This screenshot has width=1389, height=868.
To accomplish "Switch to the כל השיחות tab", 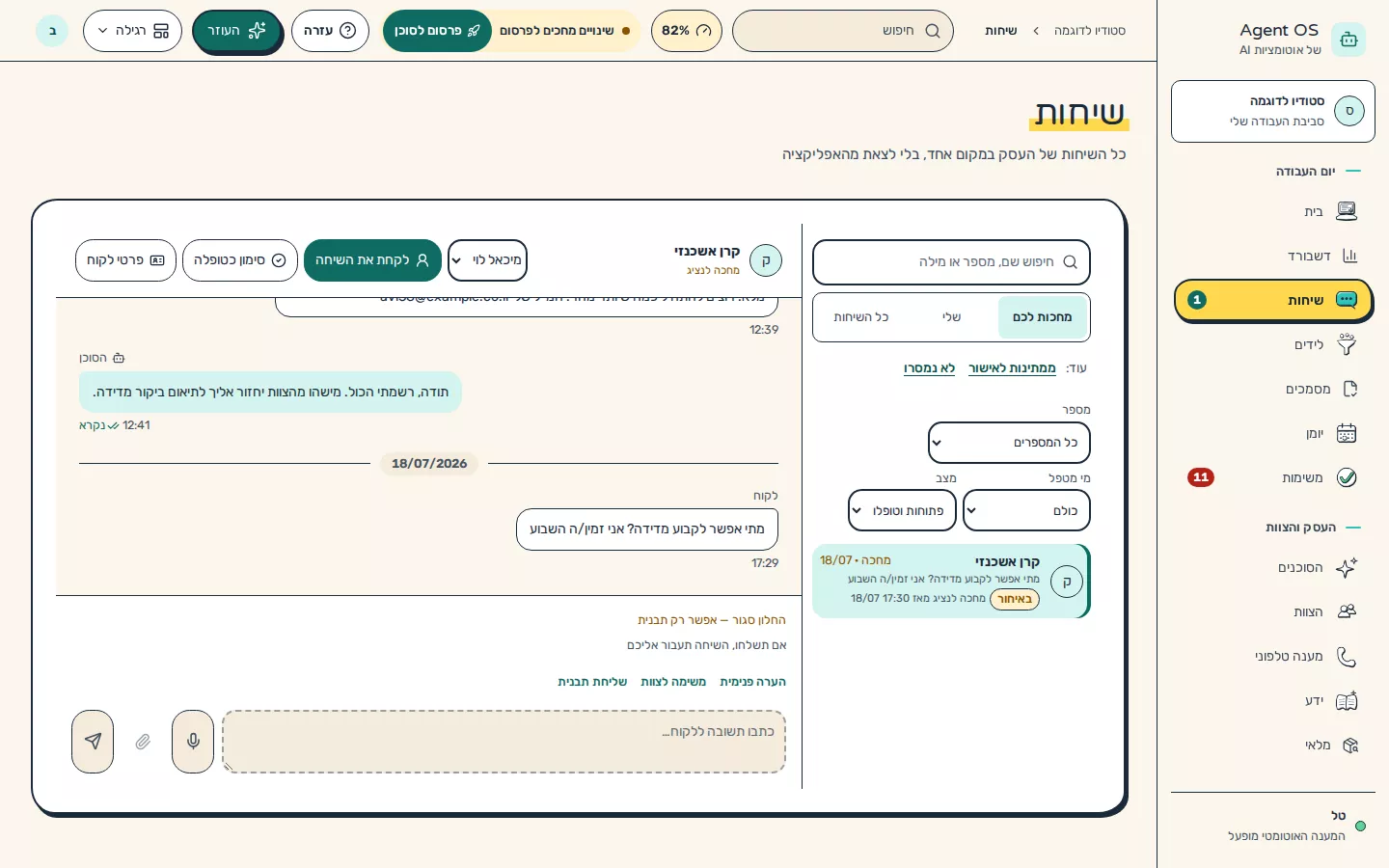I will [x=861, y=317].
